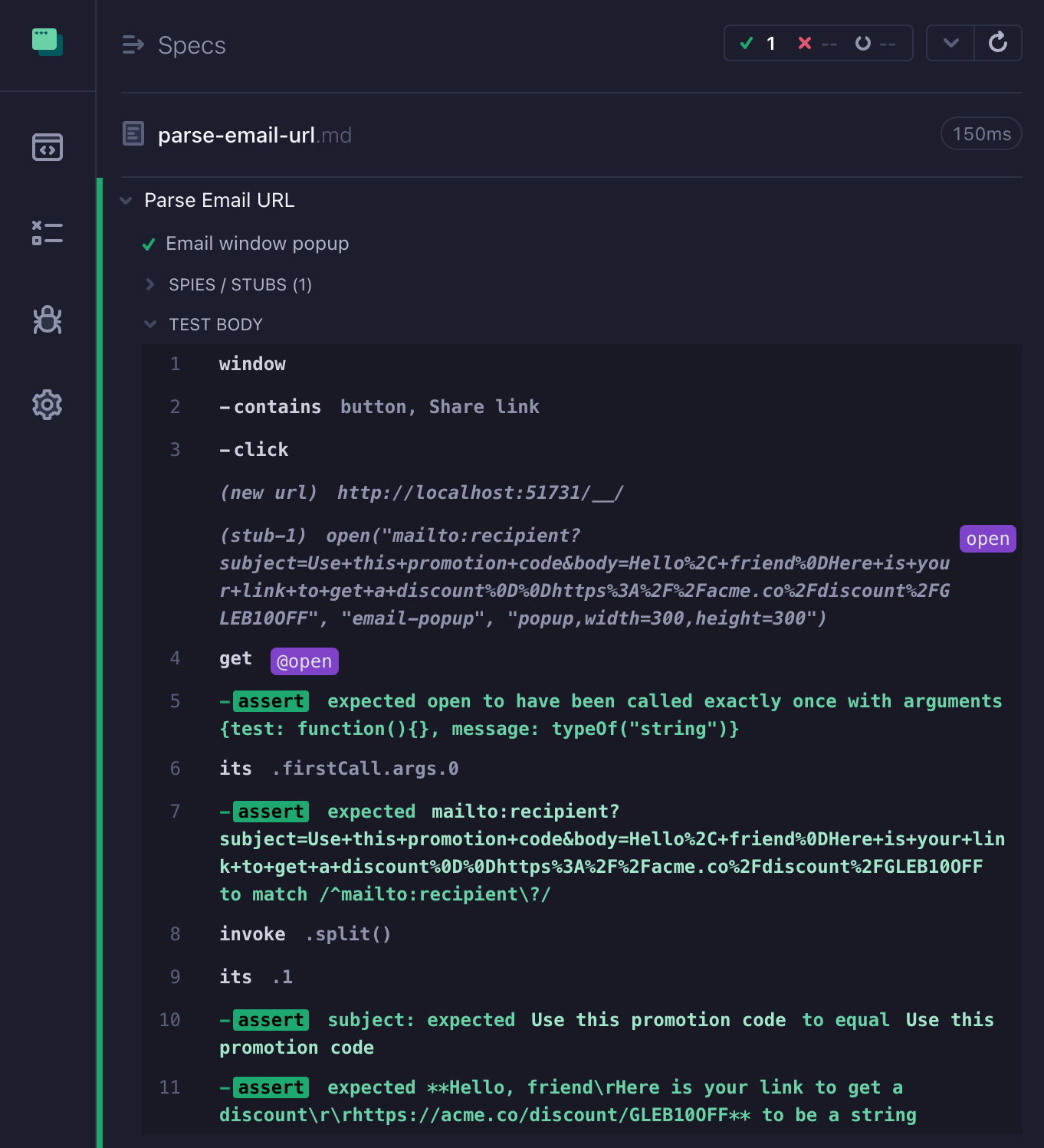Click the window command on line 1
This screenshot has height=1148, width=1044.
pyautogui.click(x=581, y=364)
